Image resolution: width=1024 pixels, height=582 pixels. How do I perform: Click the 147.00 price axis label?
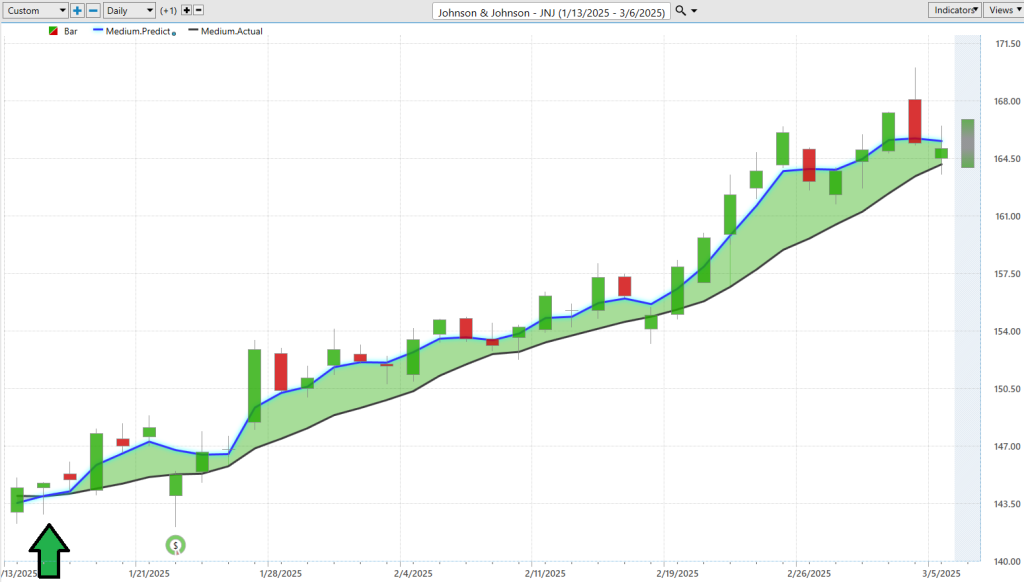pos(1008,446)
